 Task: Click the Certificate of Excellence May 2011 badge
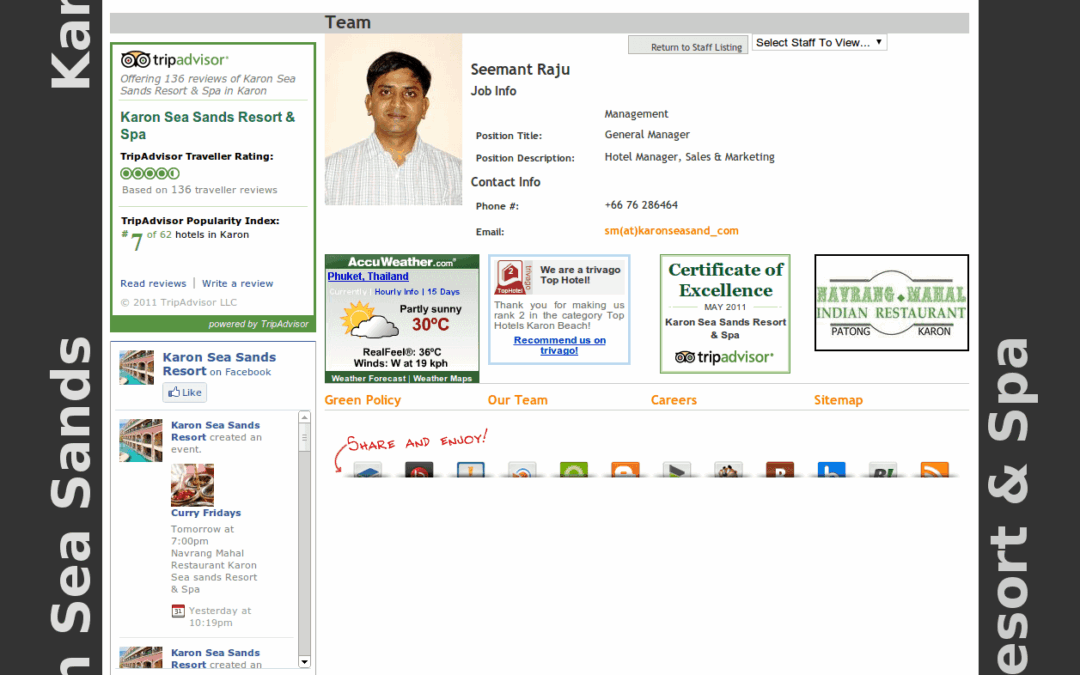(725, 314)
